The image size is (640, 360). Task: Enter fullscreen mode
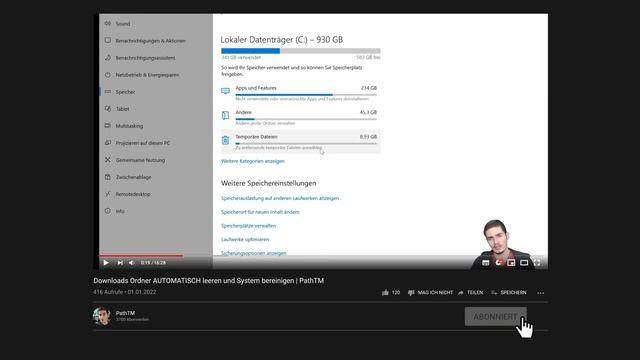coord(537,263)
